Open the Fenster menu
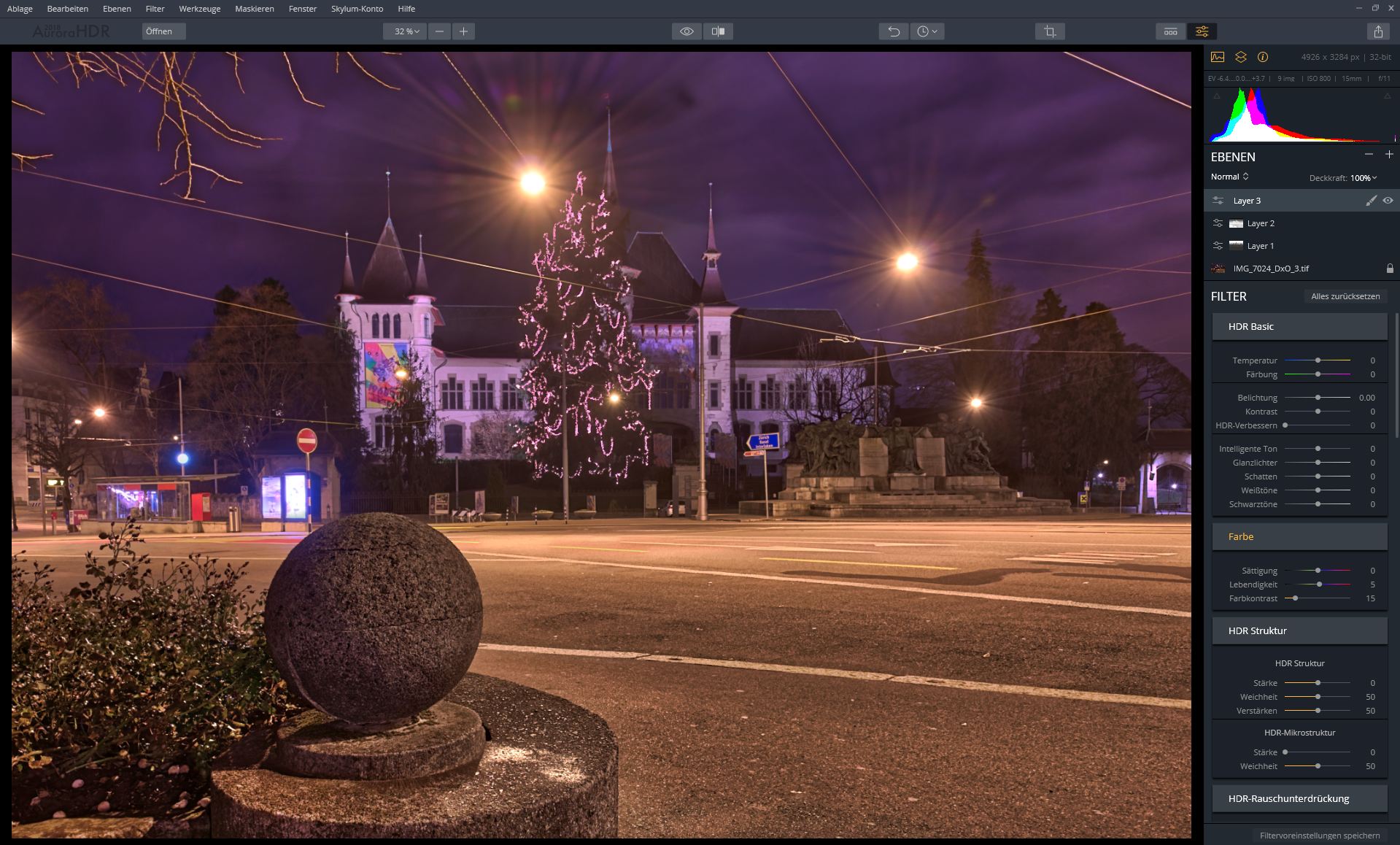The width and height of the screenshot is (1400, 845). [303, 9]
